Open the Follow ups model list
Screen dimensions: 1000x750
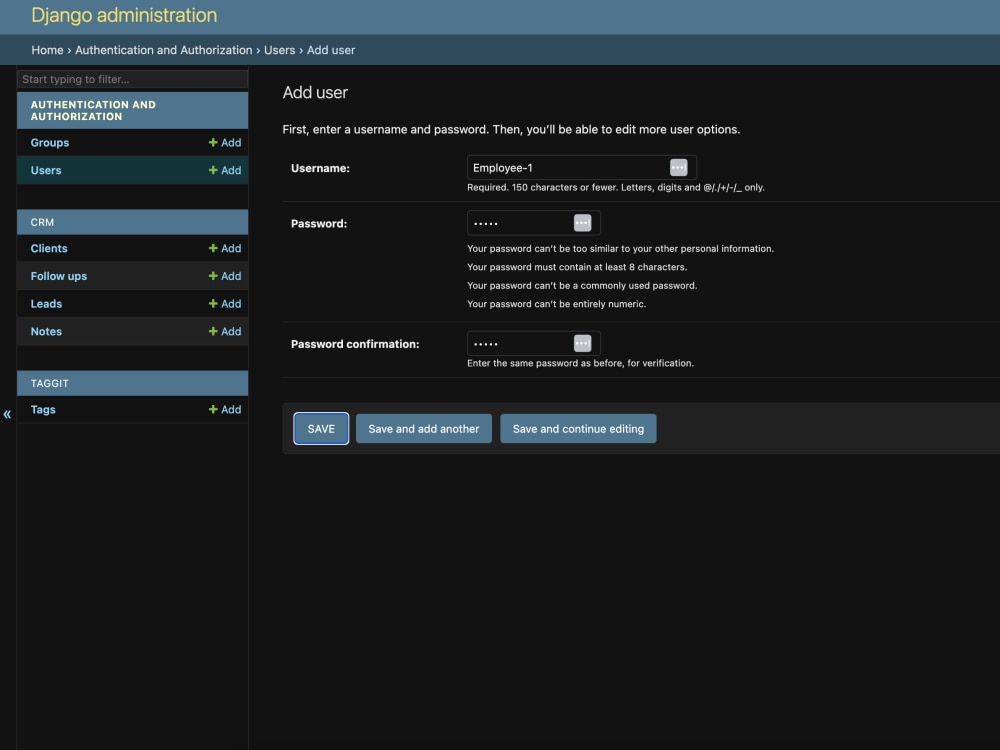tap(59, 276)
